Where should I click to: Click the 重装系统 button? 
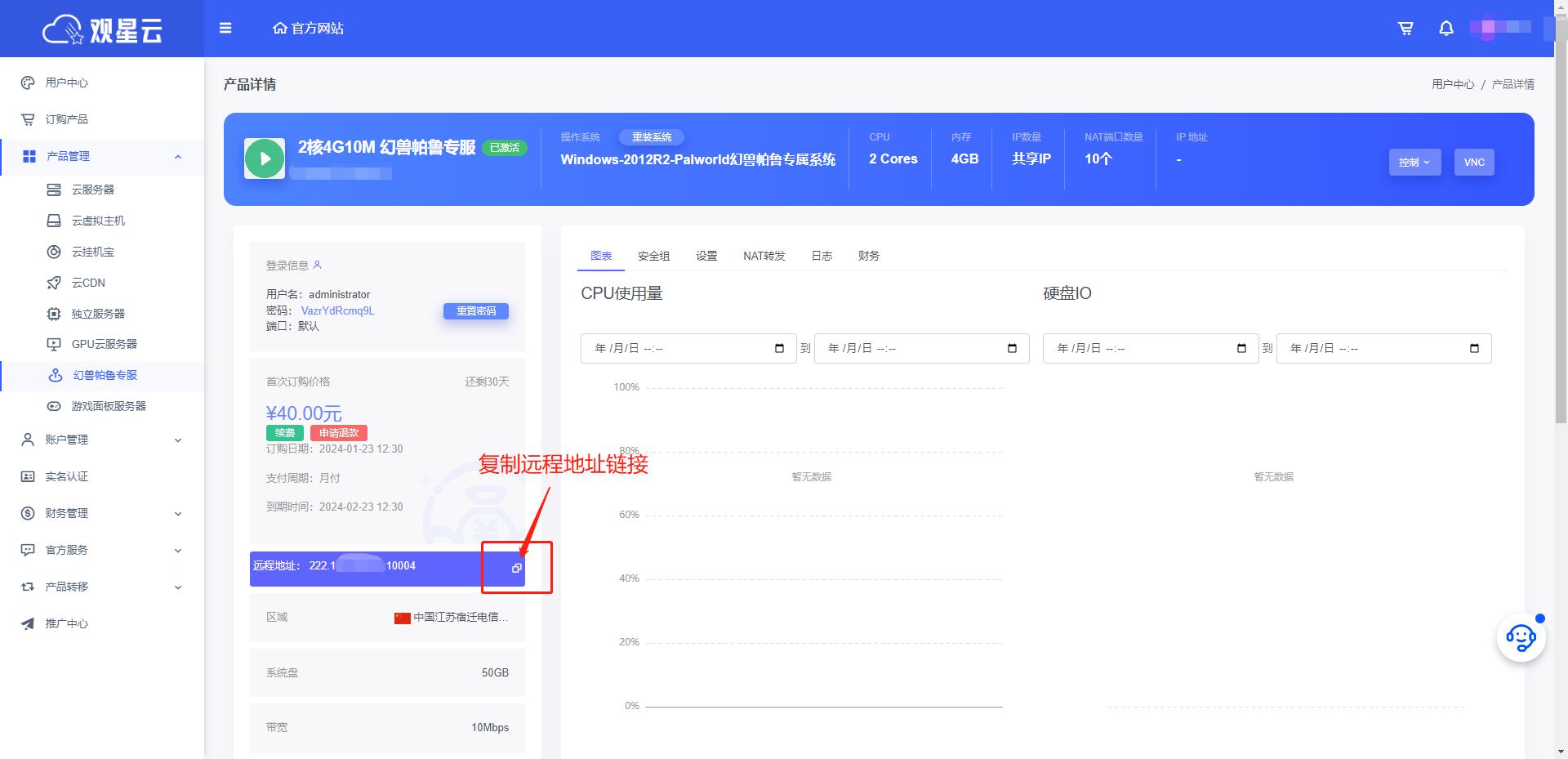[652, 137]
